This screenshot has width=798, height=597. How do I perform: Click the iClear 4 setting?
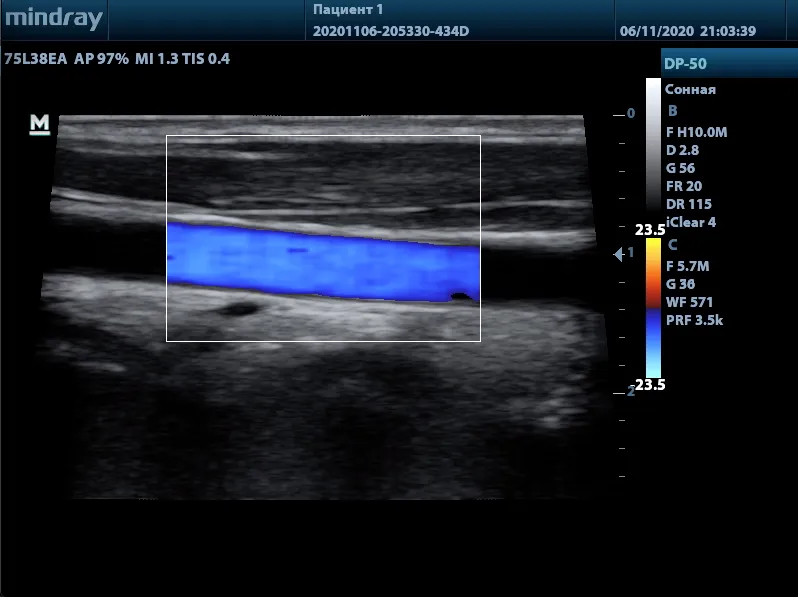click(691, 222)
